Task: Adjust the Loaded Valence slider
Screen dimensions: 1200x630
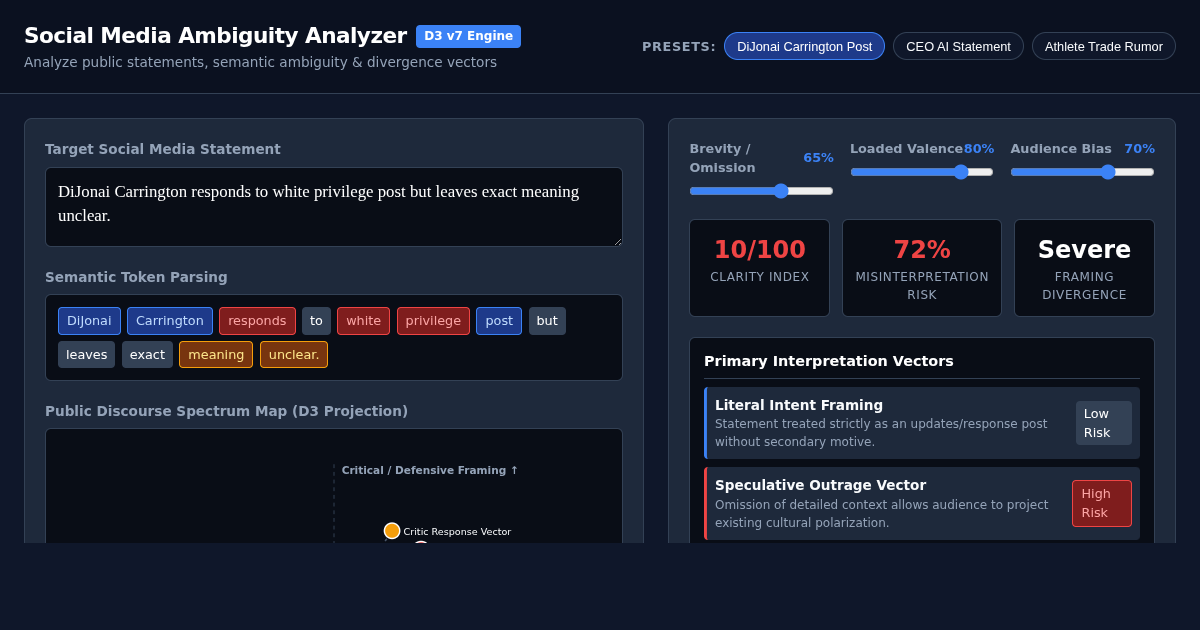Action: click(x=922, y=171)
